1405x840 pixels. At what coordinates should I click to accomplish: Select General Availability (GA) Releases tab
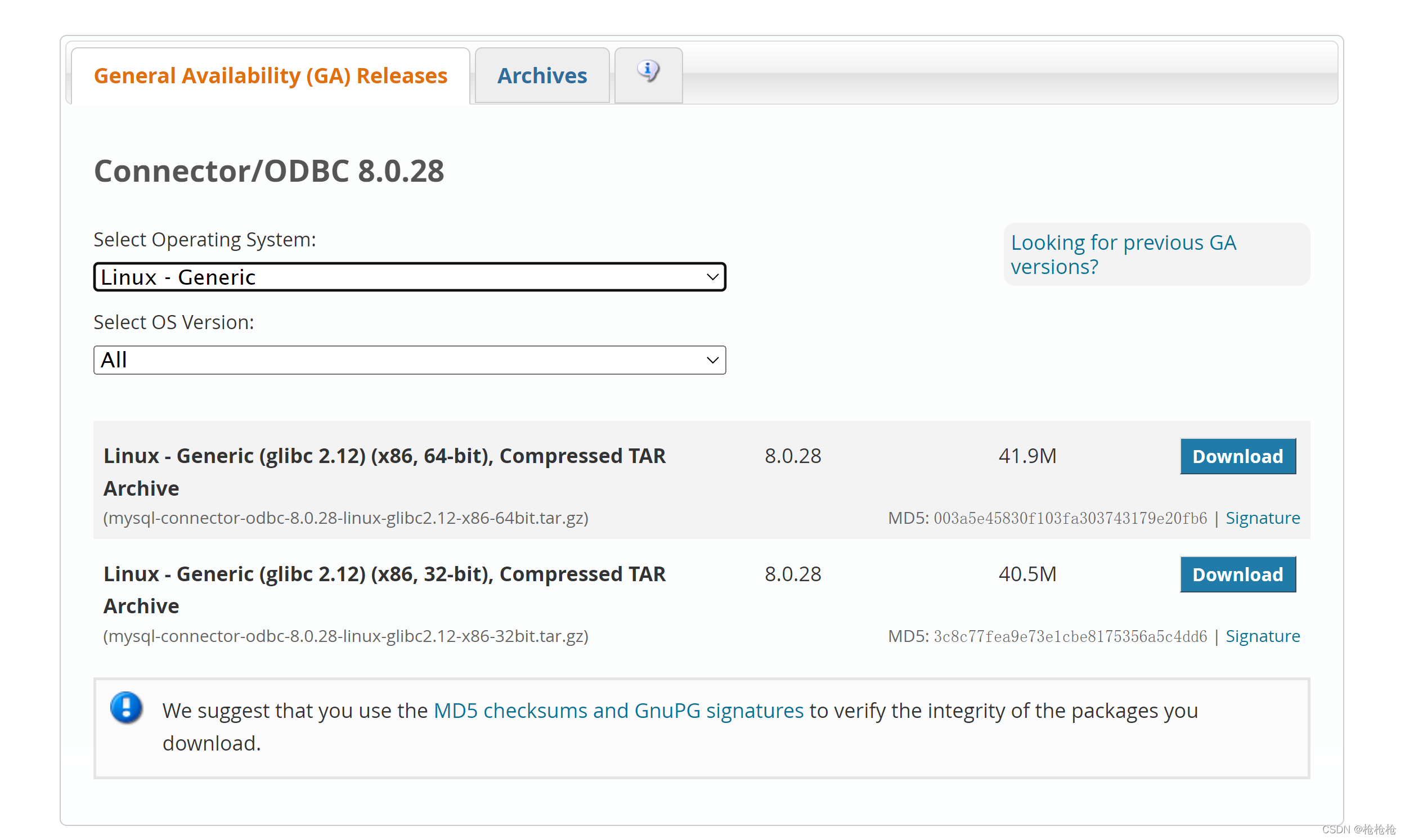pyautogui.click(x=271, y=76)
